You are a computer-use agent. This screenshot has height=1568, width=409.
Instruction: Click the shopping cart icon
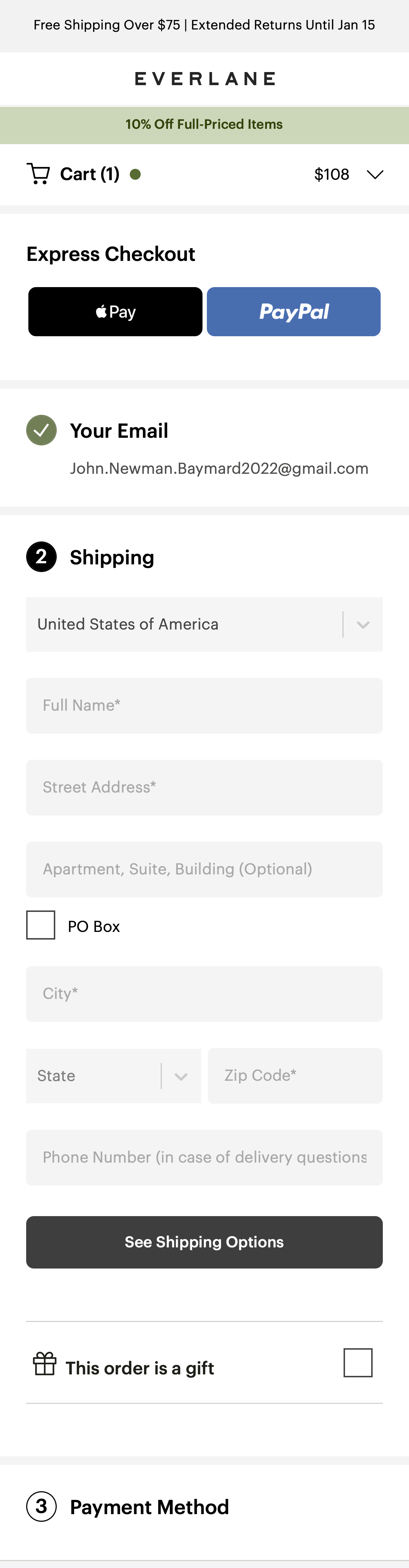click(39, 174)
